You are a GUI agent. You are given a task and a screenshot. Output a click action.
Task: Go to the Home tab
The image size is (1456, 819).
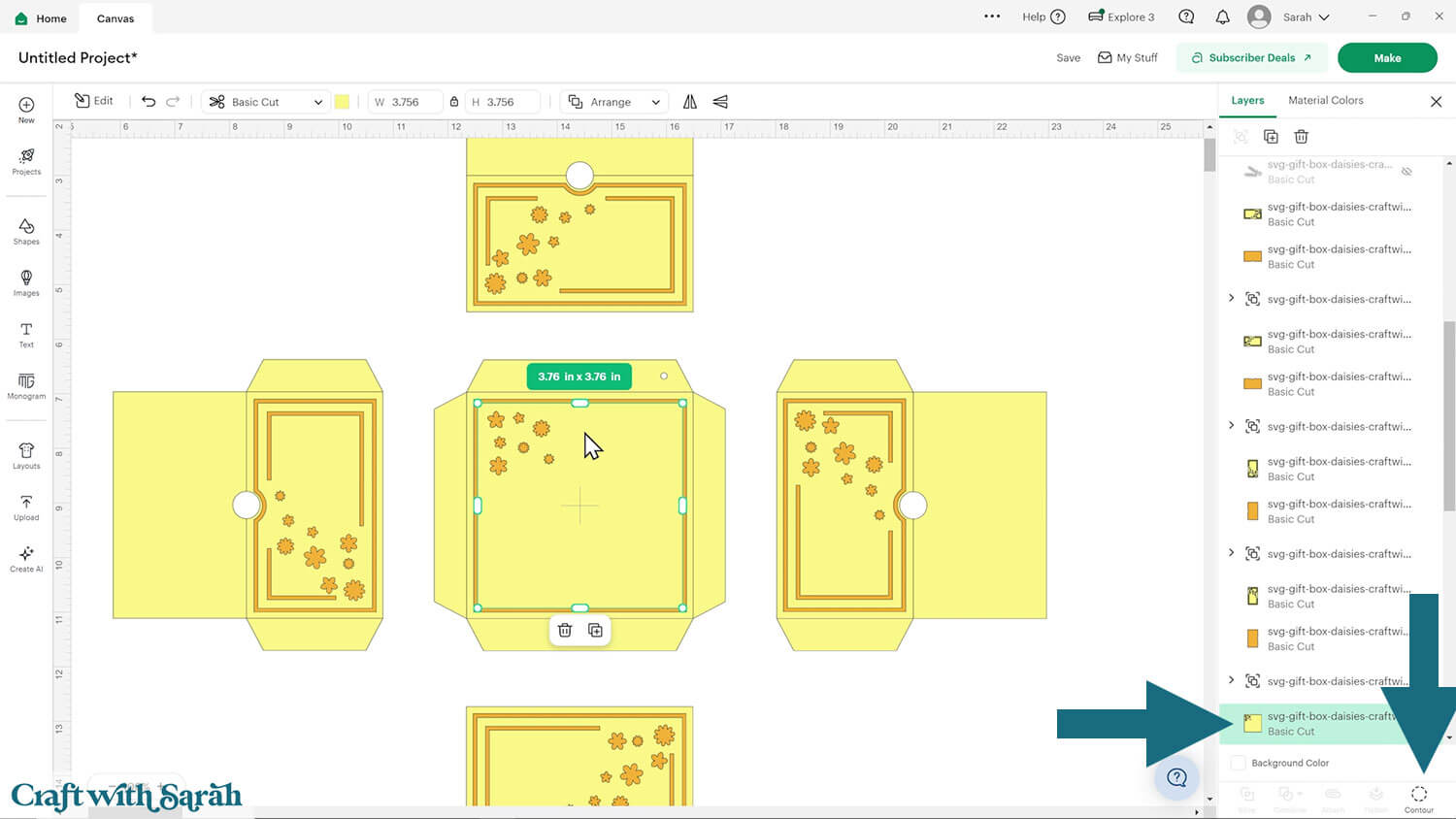click(x=41, y=18)
